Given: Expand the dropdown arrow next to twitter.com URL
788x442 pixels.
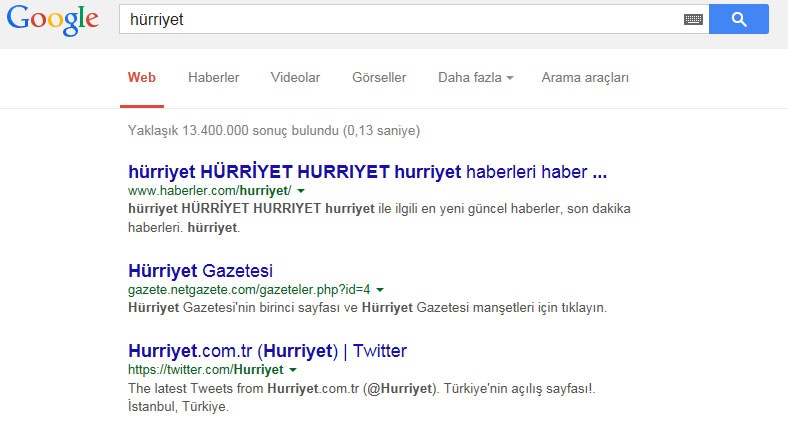Looking at the screenshot, I should coord(293,370).
